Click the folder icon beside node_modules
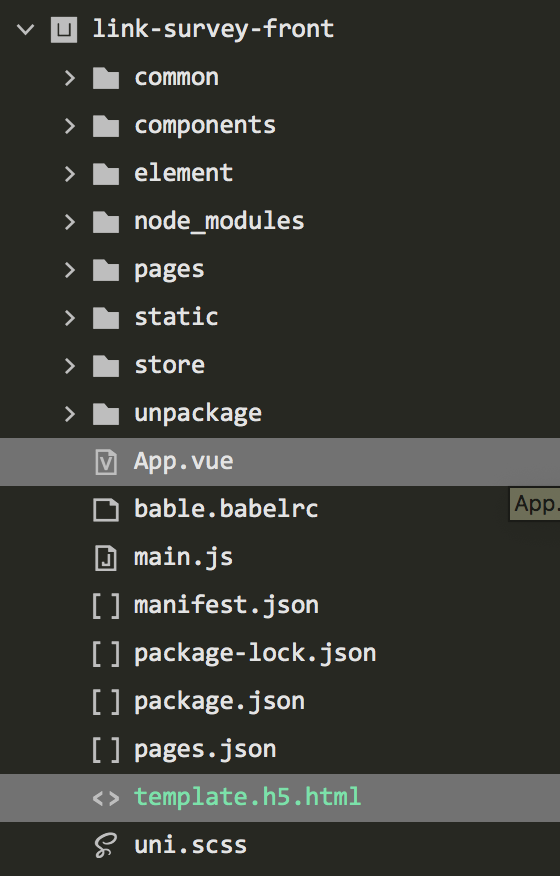The width and height of the screenshot is (560, 876). pos(106,222)
